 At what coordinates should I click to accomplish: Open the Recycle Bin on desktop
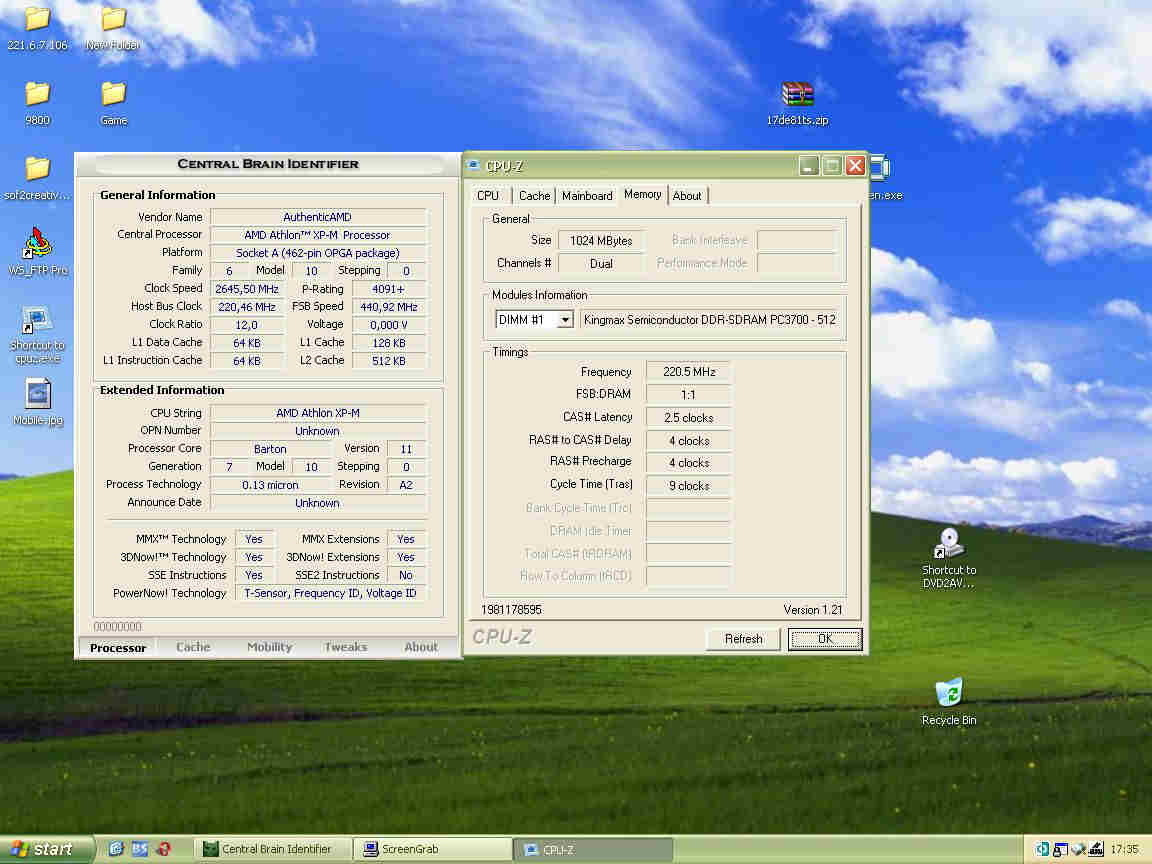[x=948, y=693]
